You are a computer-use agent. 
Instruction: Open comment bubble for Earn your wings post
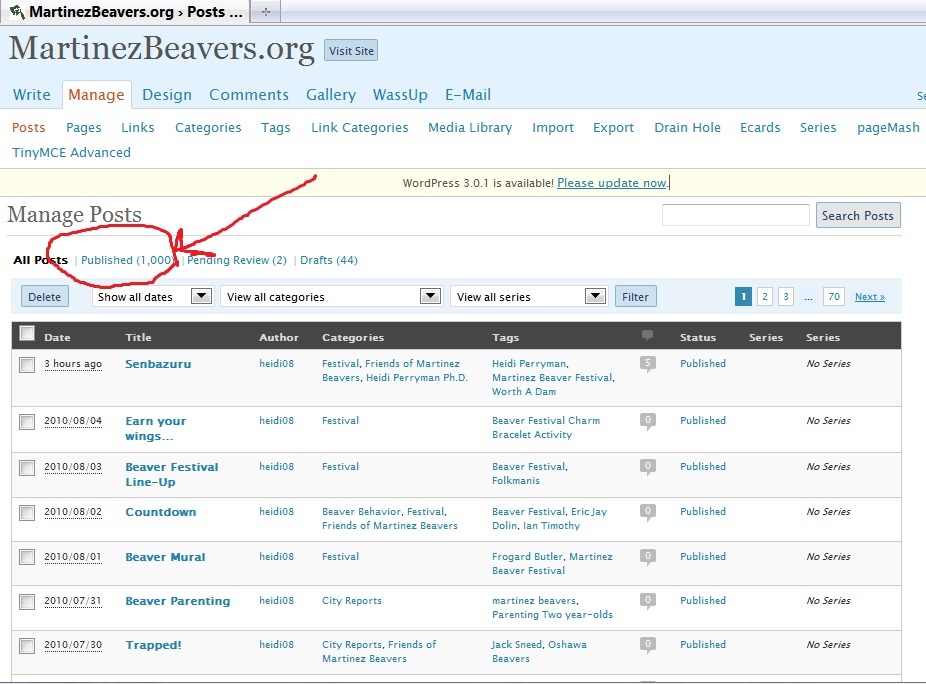[648, 421]
